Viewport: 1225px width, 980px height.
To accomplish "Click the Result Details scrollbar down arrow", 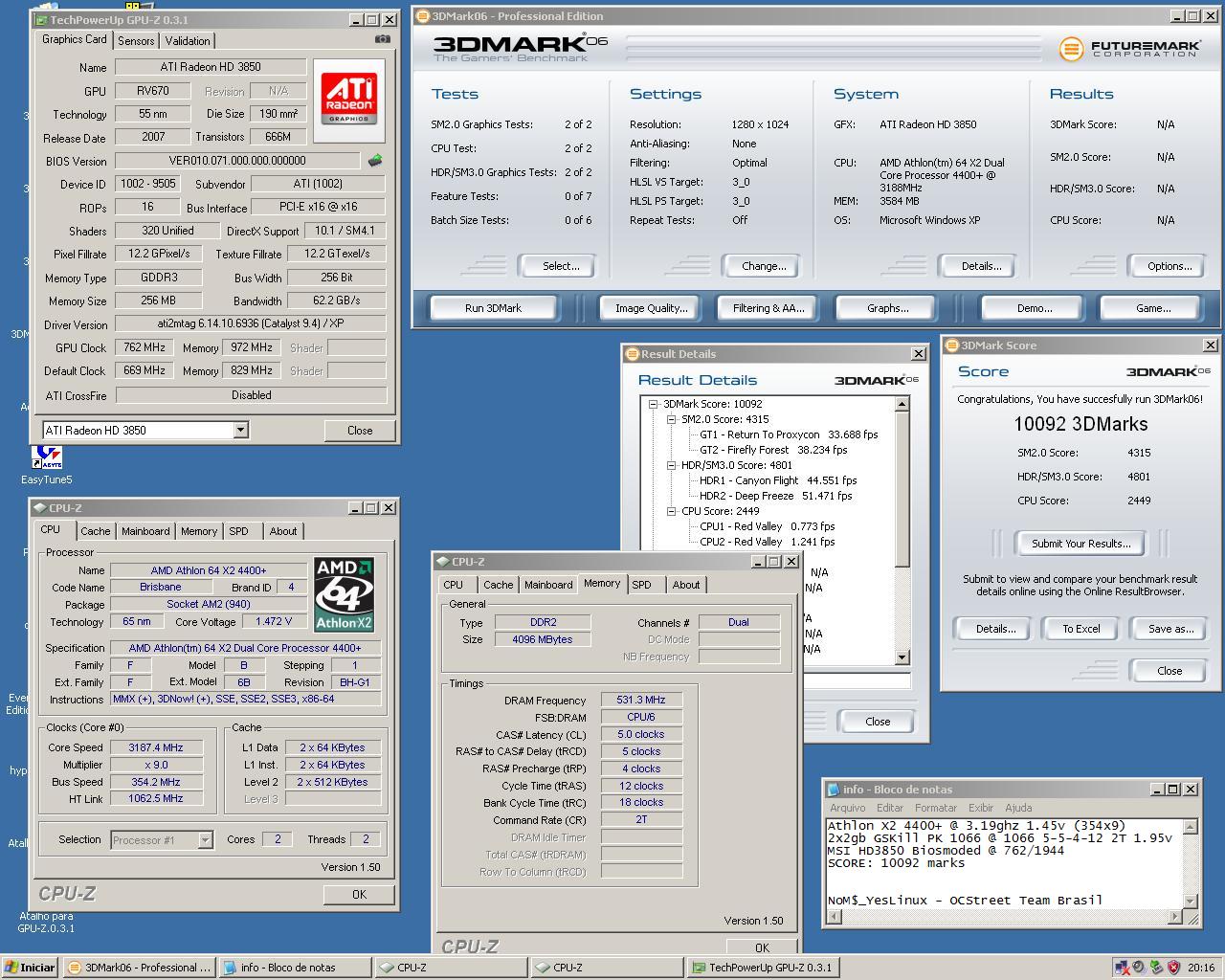I will coord(902,657).
